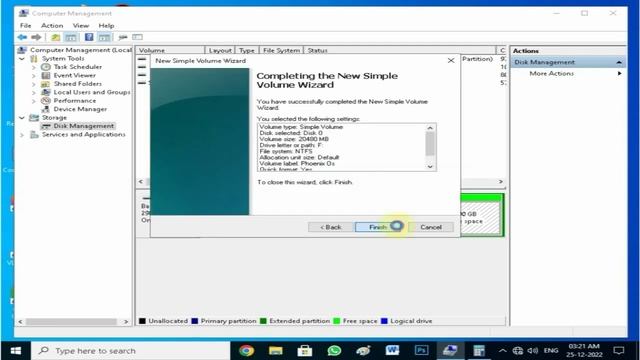
Task: Click settings list scroll up arrow
Action: pos(430,128)
